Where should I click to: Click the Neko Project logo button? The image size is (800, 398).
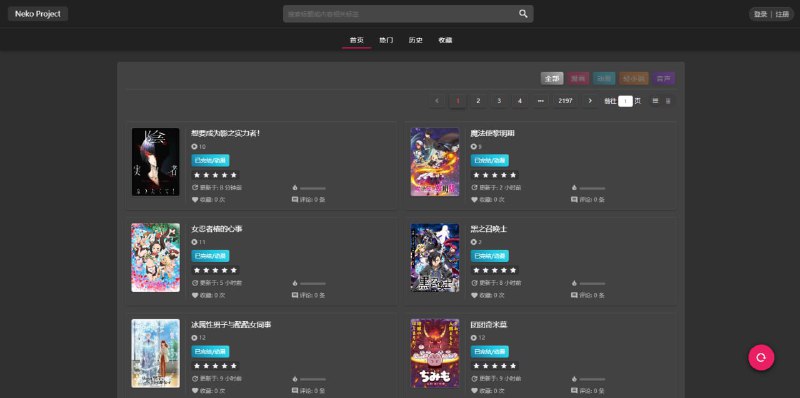(38, 14)
